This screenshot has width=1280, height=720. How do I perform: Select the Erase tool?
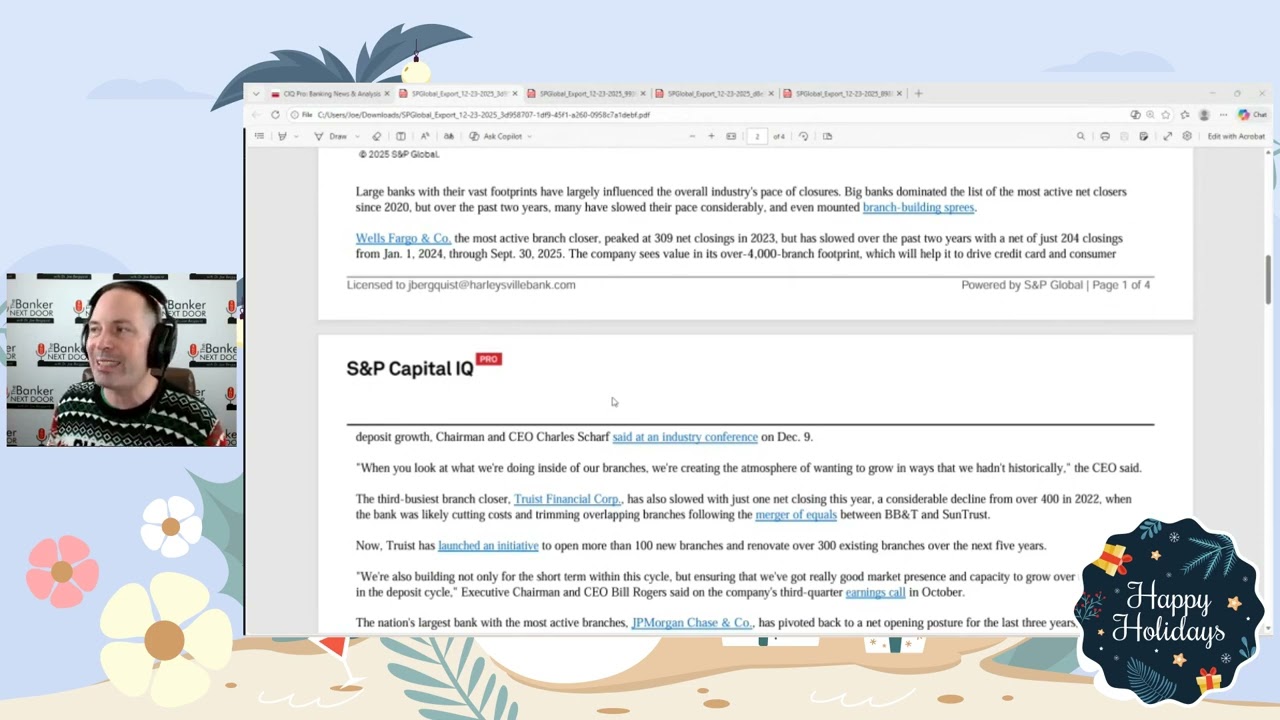[x=377, y=136]
